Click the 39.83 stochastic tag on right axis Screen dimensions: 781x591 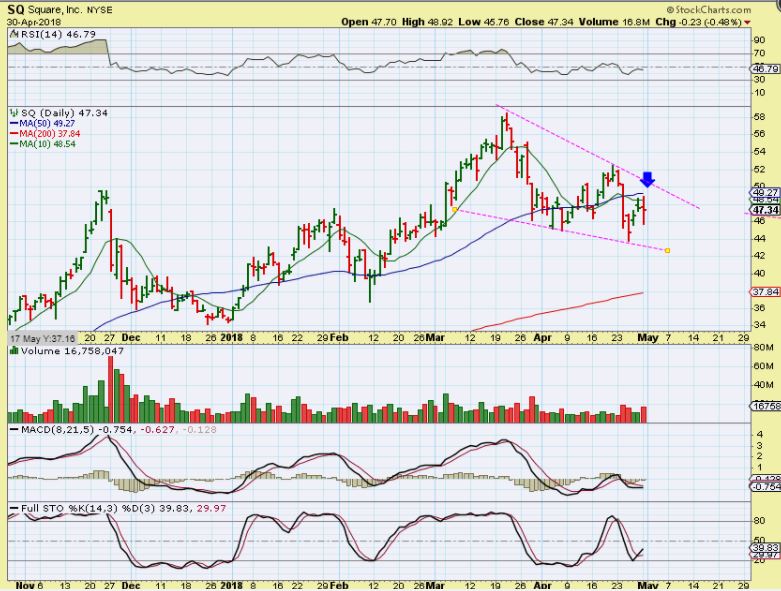[766, 548]
